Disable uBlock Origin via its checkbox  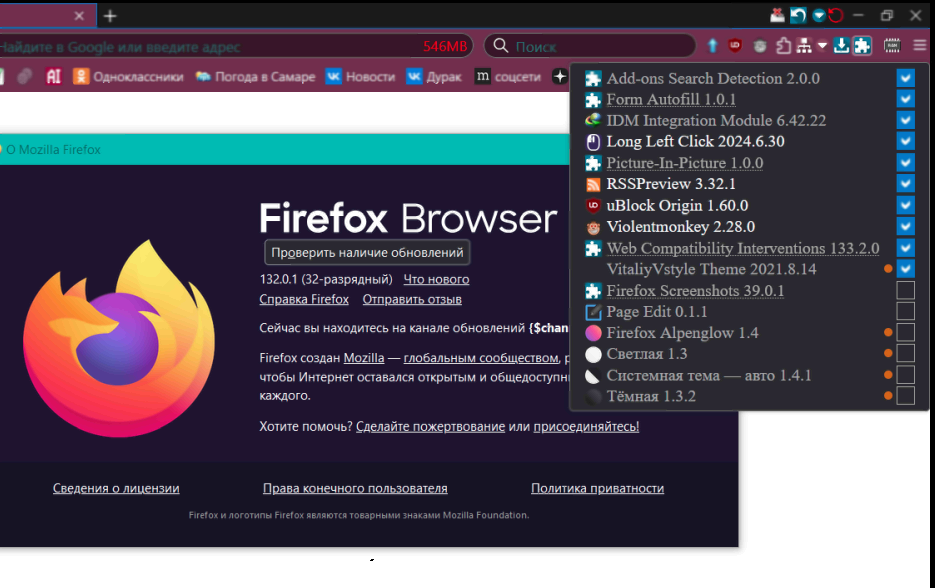click(x=905, y=205)
